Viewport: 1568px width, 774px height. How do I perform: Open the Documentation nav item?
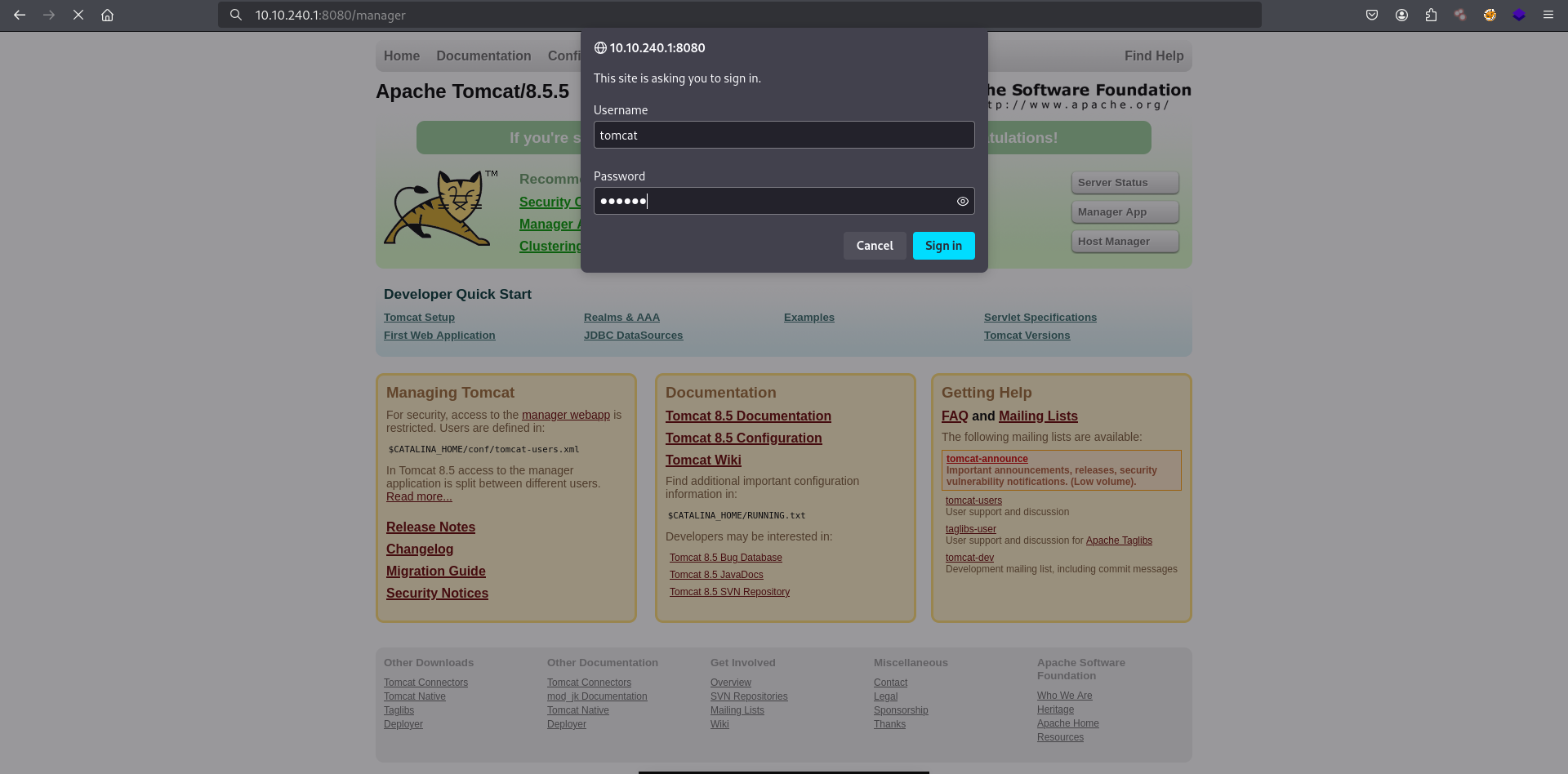(x=483, y=56)
